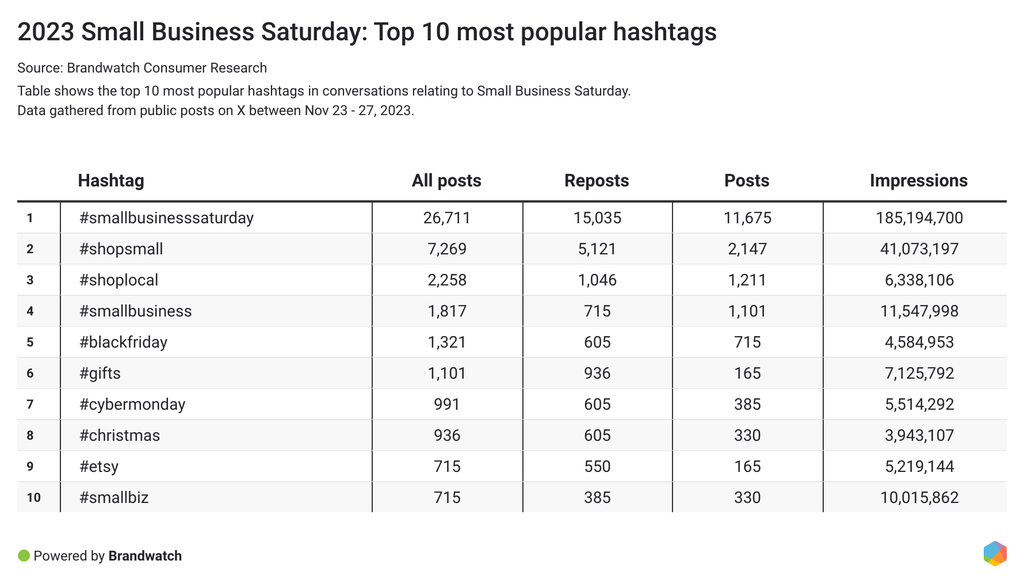Click the #blackfriday hashtag entry
1024x587 pixels.
click(x=123, y=342)
